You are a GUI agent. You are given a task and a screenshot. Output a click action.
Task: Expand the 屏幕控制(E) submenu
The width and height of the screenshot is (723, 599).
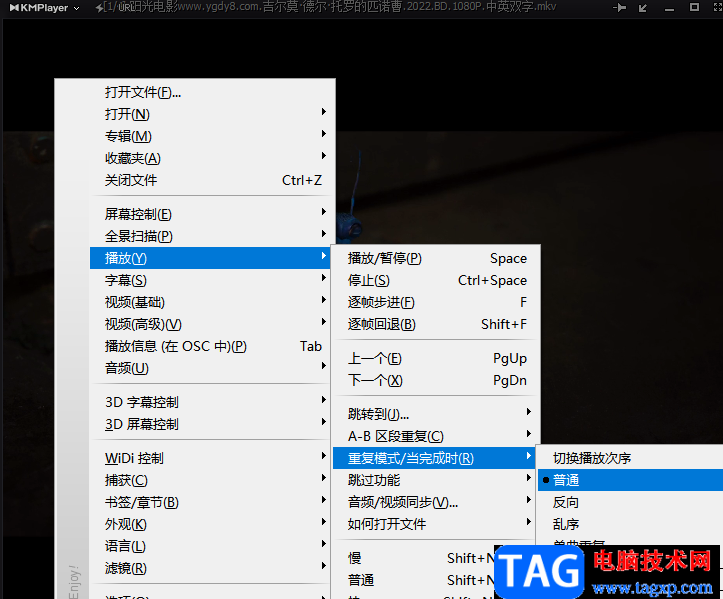coord(210,214)
